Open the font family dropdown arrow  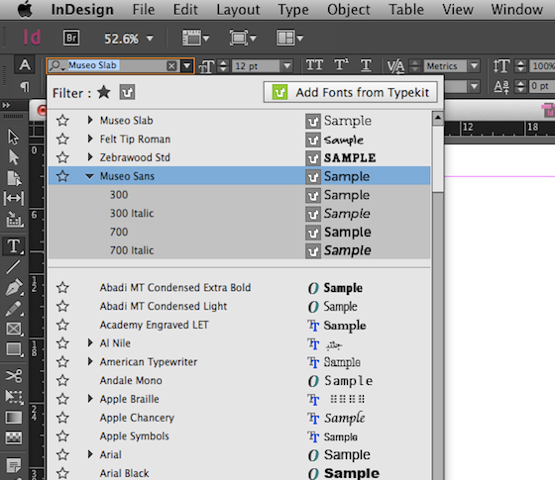187,66
